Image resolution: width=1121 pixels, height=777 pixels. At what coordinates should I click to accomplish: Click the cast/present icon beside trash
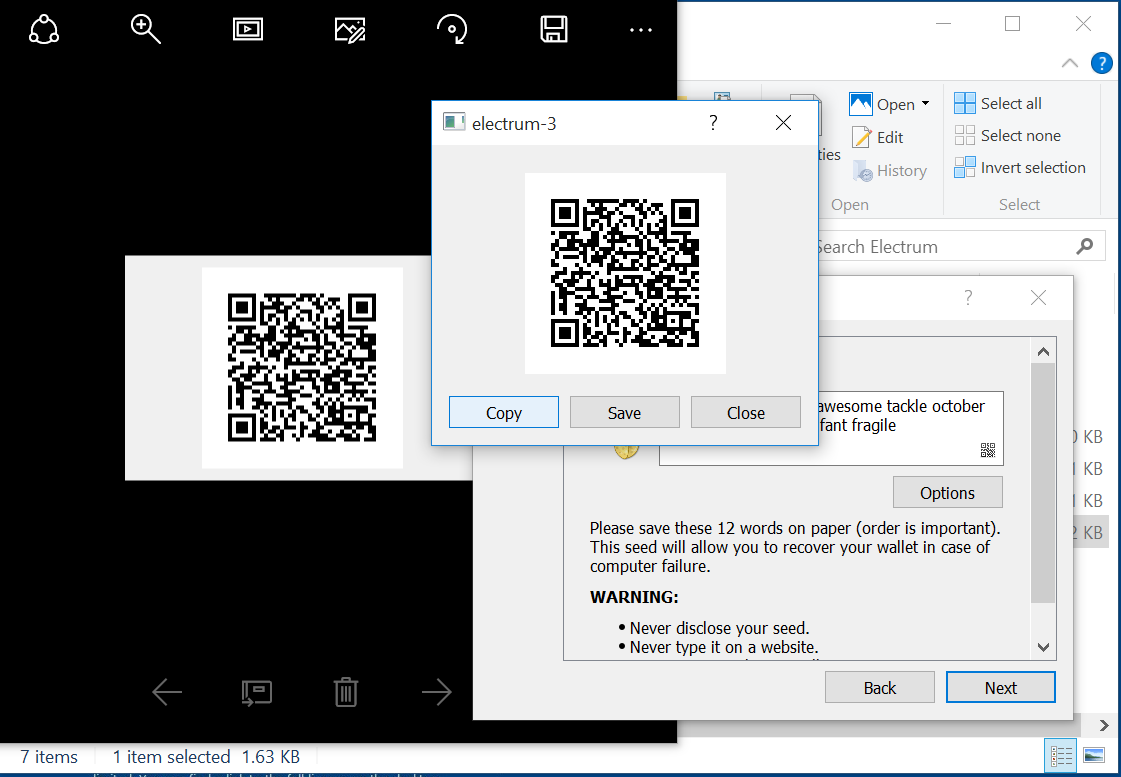257,693
